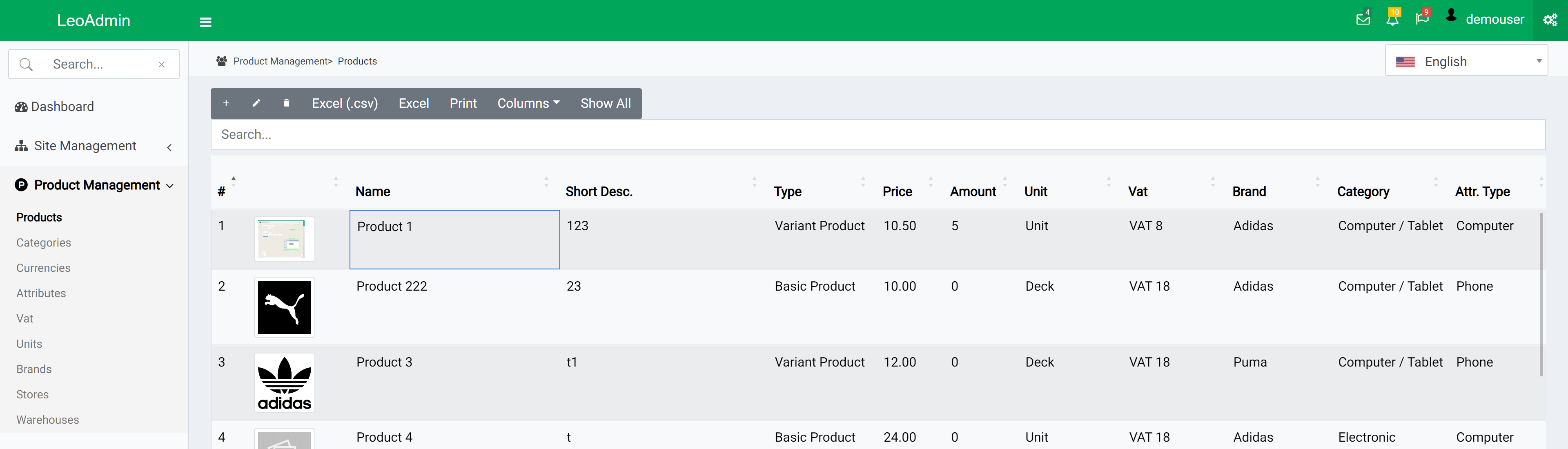Screen dimensions: 1568x449
Task: Click the edit pencil icon in toolbar
Action: tap(256, 103)
